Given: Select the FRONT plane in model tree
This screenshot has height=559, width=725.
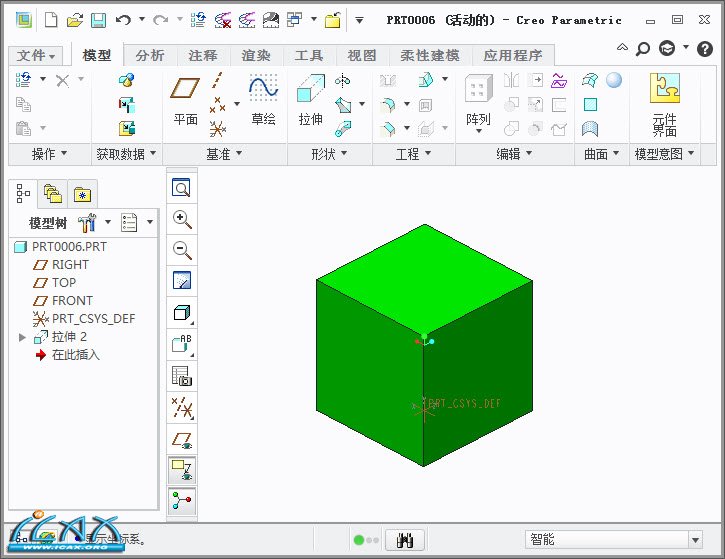Looking at the screenshot, I should coord(72,301).
